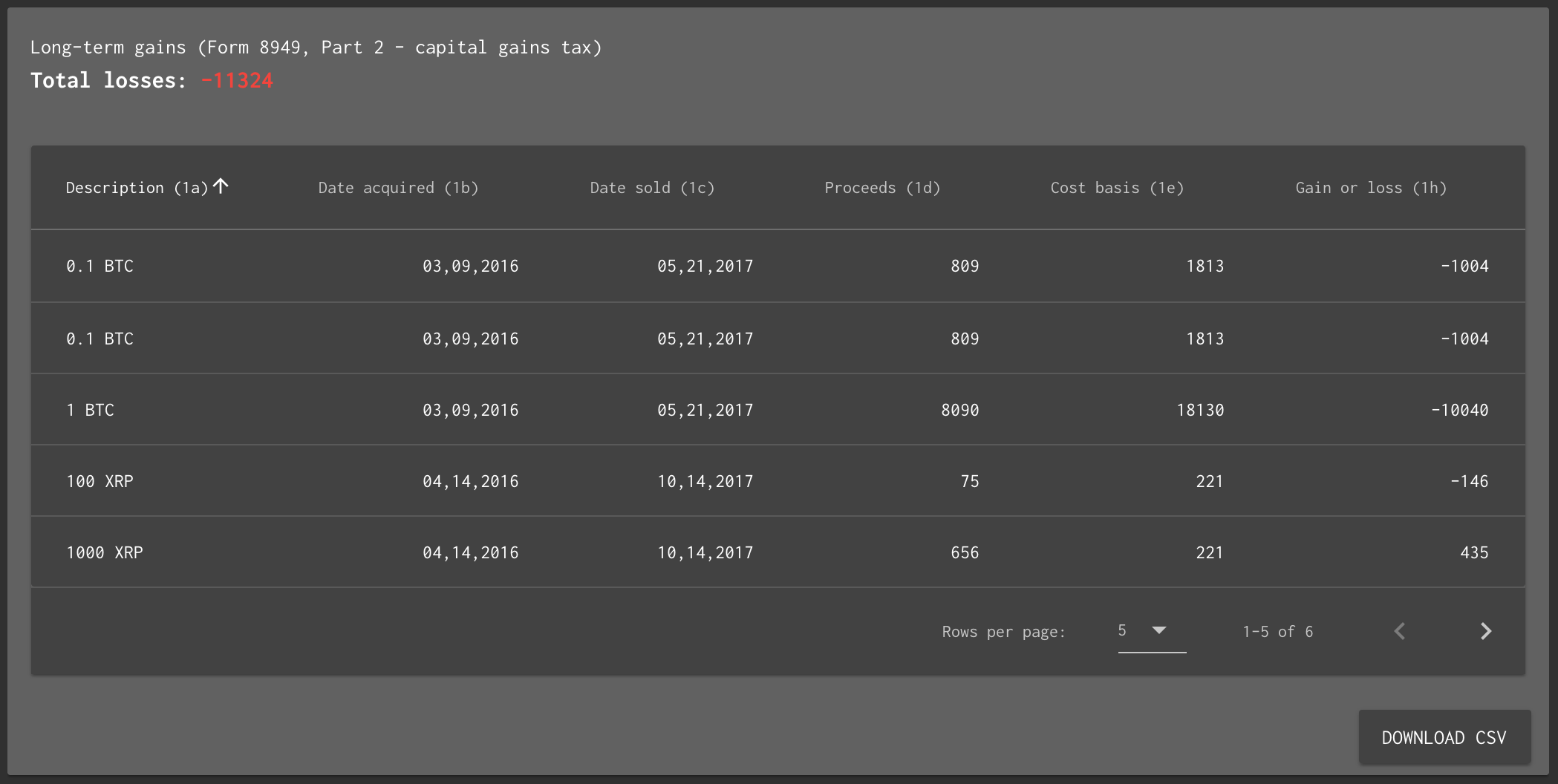1558x784 pixels.
Task: Sort by Date sold (1c) header
Action: [652, 188]
